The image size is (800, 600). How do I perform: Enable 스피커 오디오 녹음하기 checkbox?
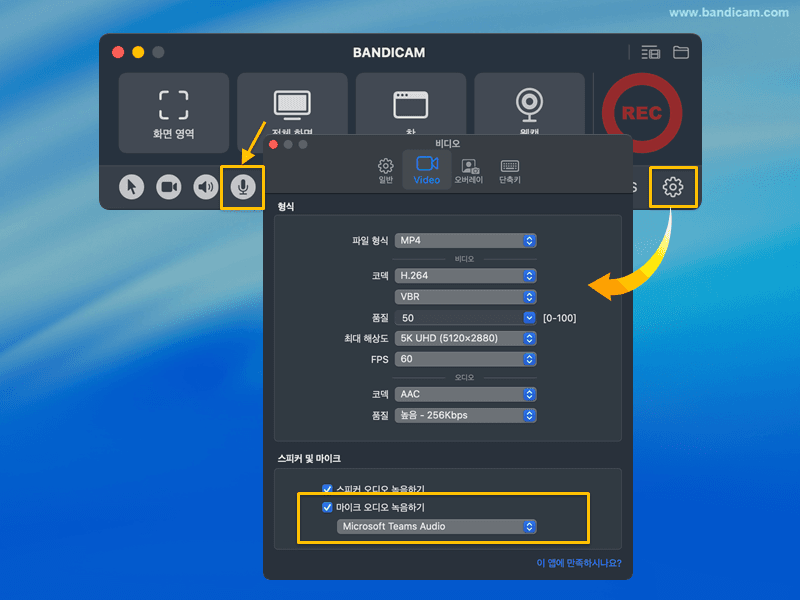327,489
